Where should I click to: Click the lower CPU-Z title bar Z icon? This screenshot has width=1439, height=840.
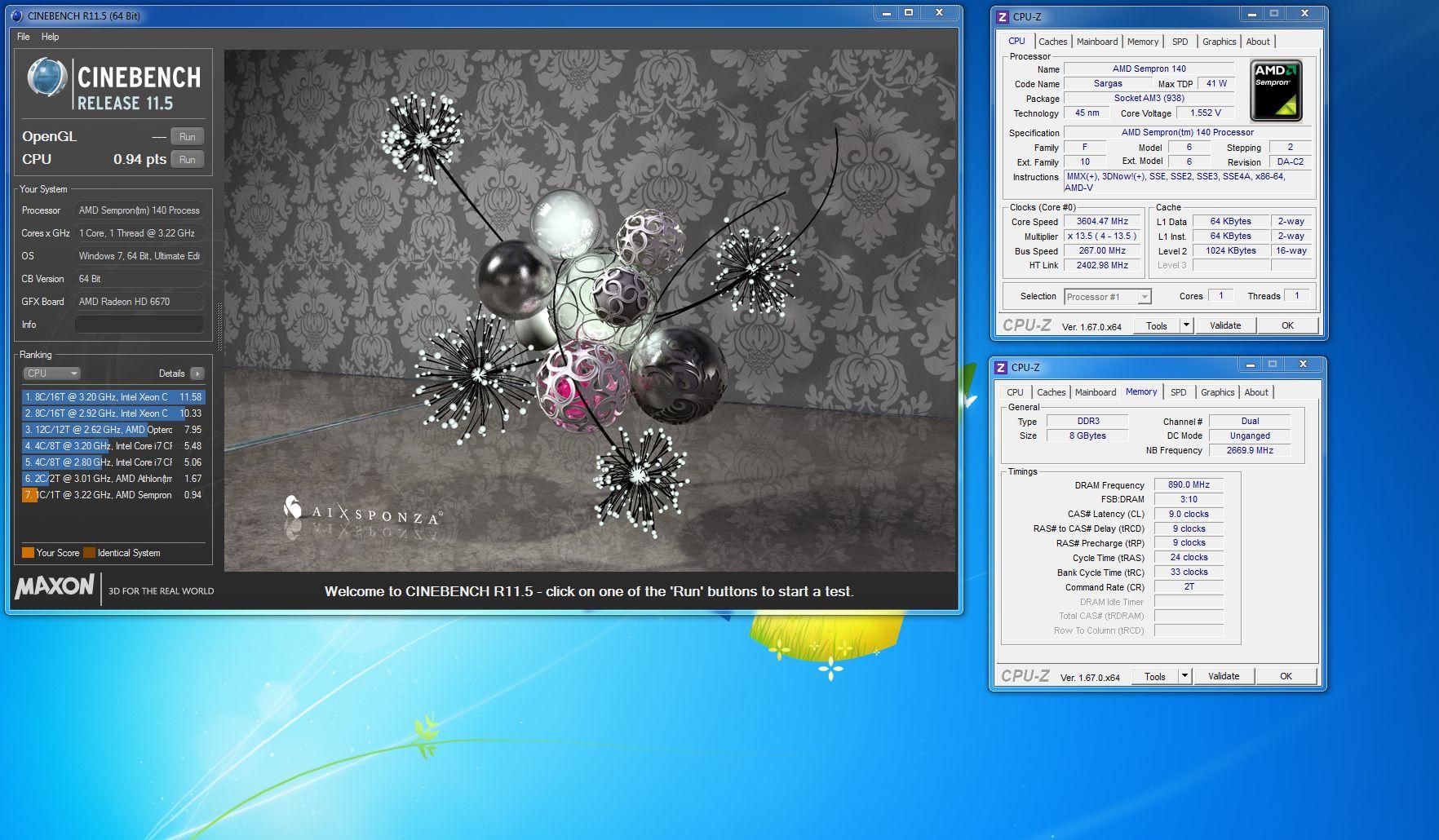point(1001,367)
